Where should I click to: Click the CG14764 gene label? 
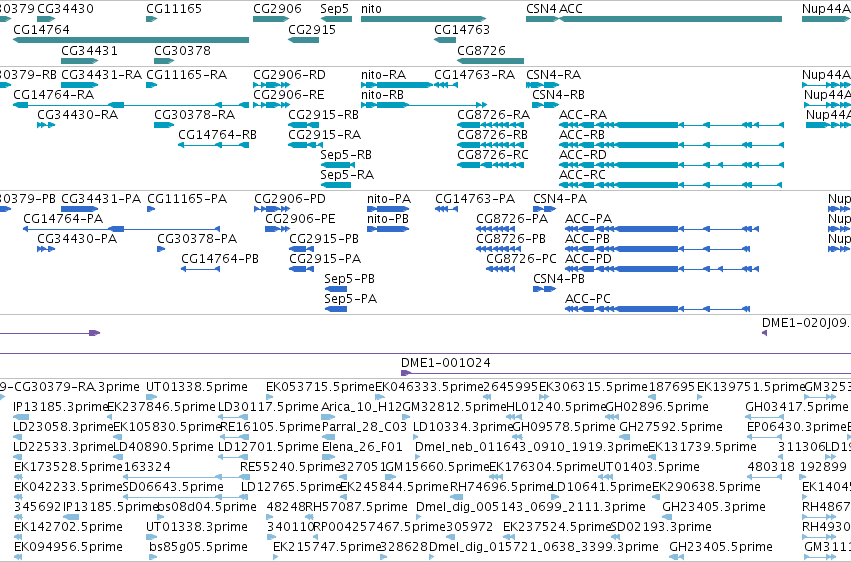click(41, 29)
